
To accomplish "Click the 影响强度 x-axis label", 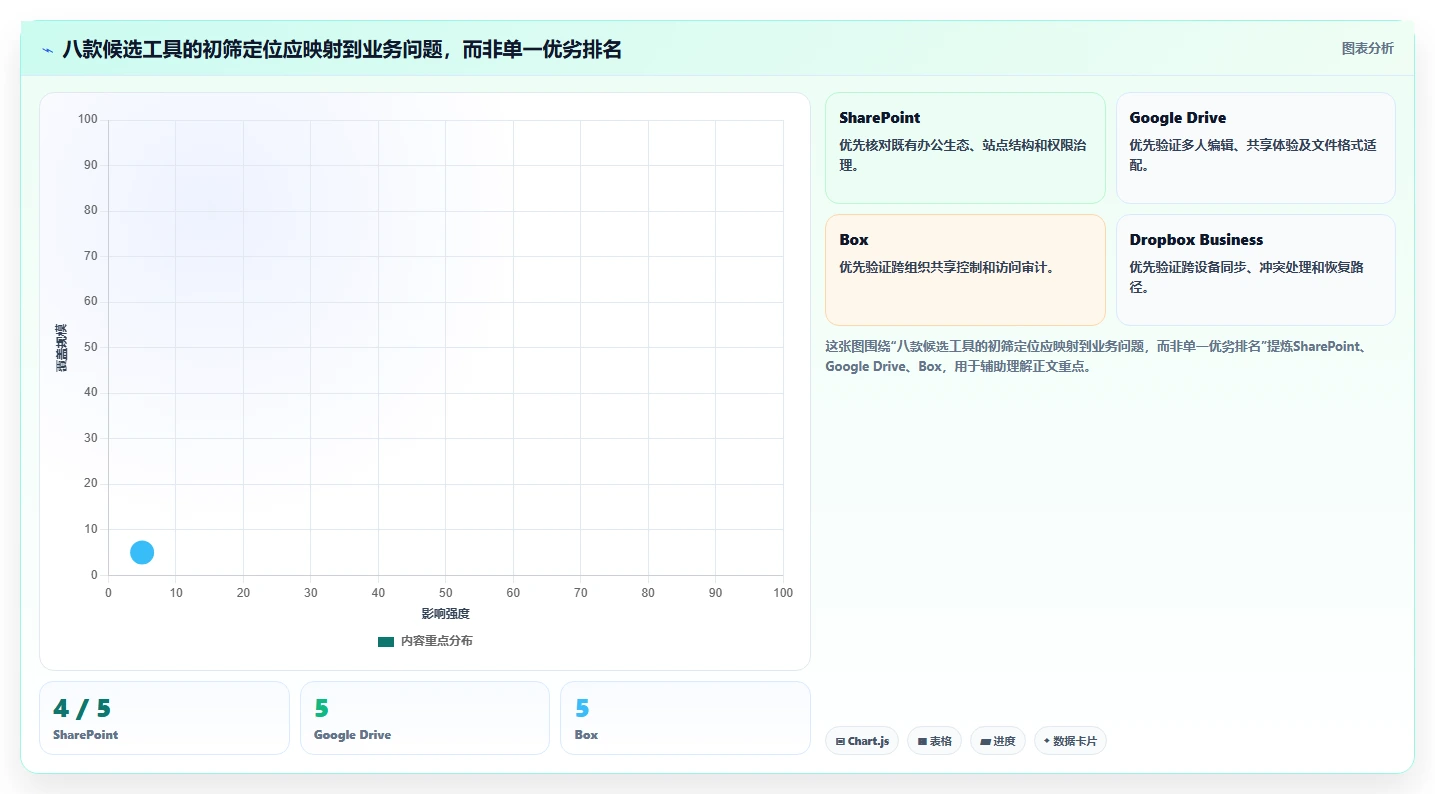I will [x=445, y=614].
